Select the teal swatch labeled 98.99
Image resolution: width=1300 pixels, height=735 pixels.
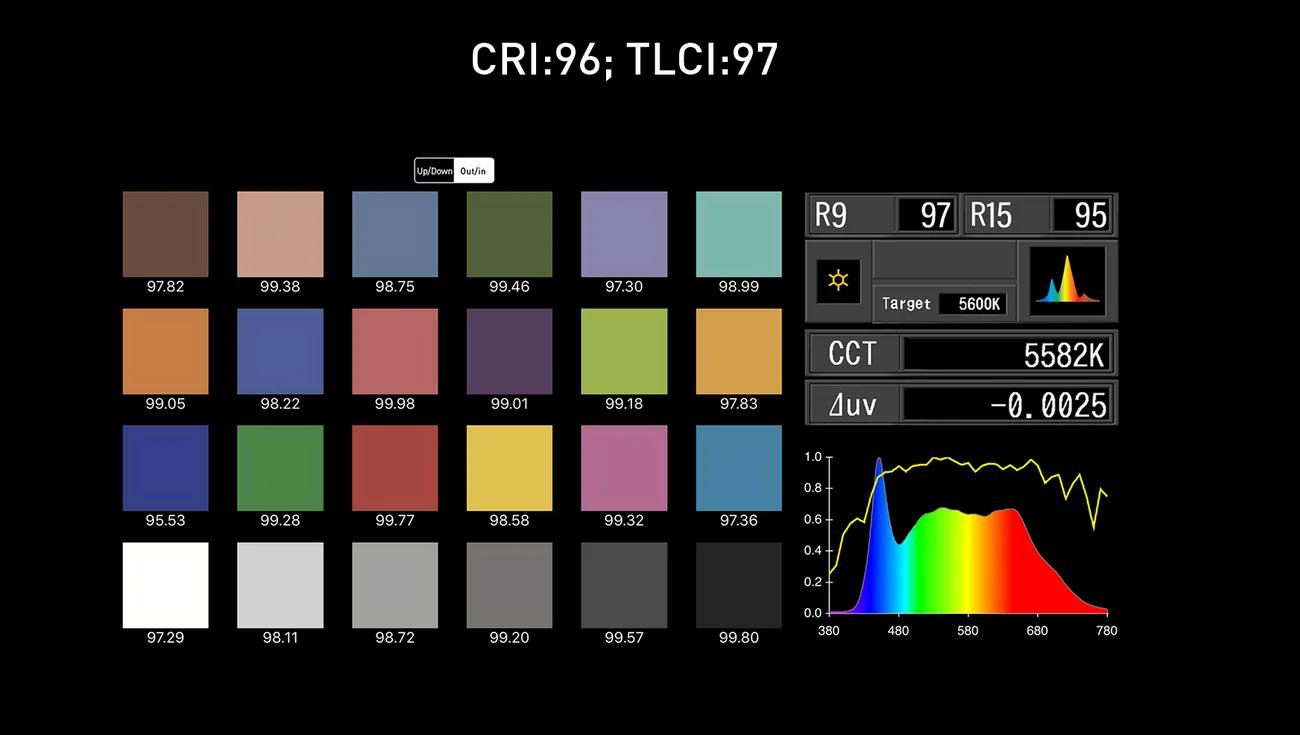(739, 234)
